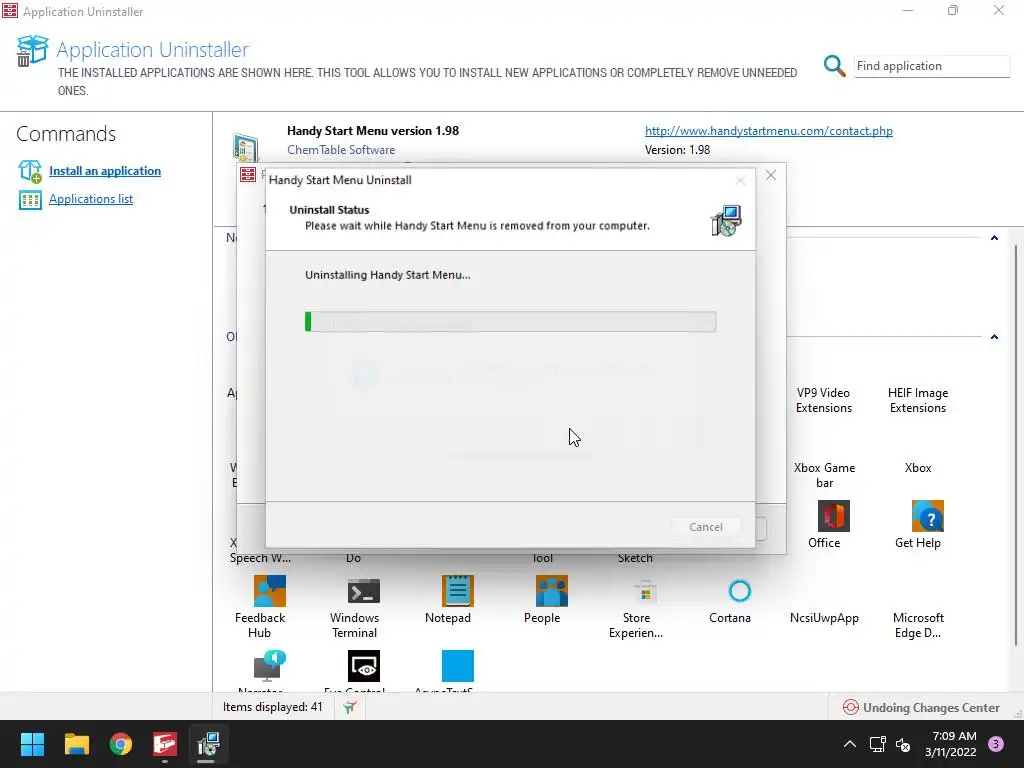Open the Undoing Changes Center

click(x=921, y=707)
